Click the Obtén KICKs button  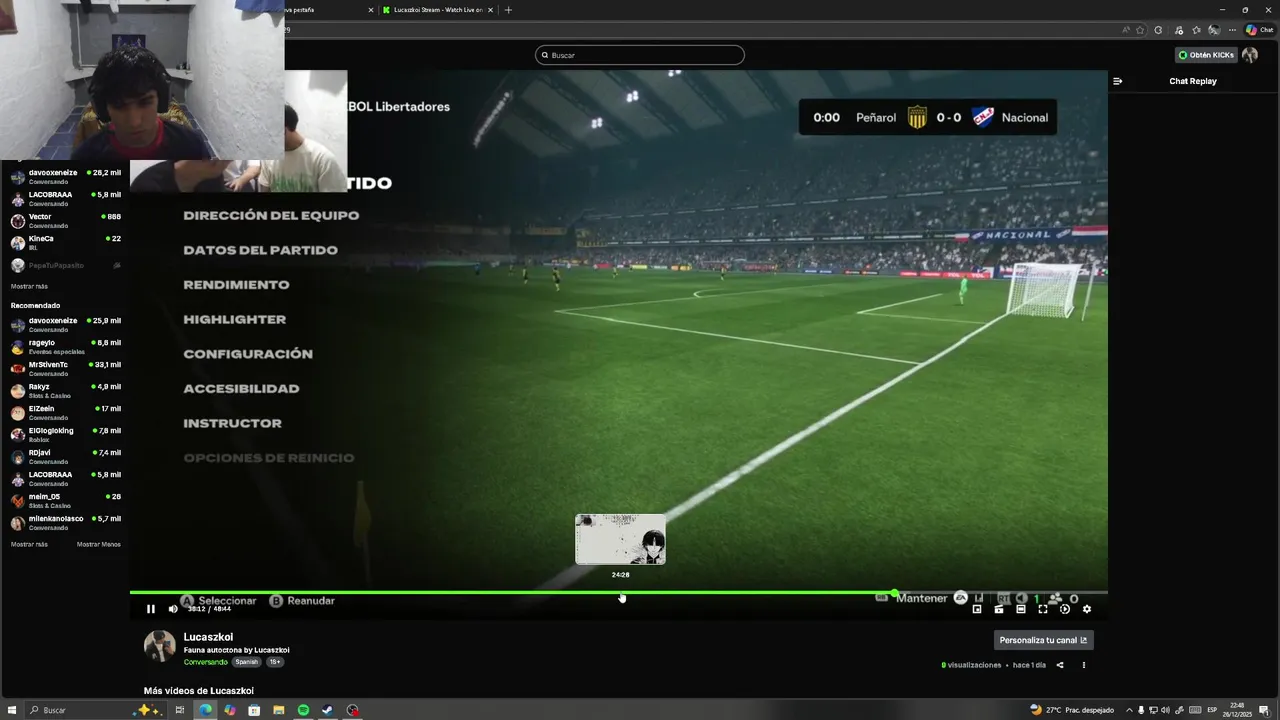coord(1206,55)
